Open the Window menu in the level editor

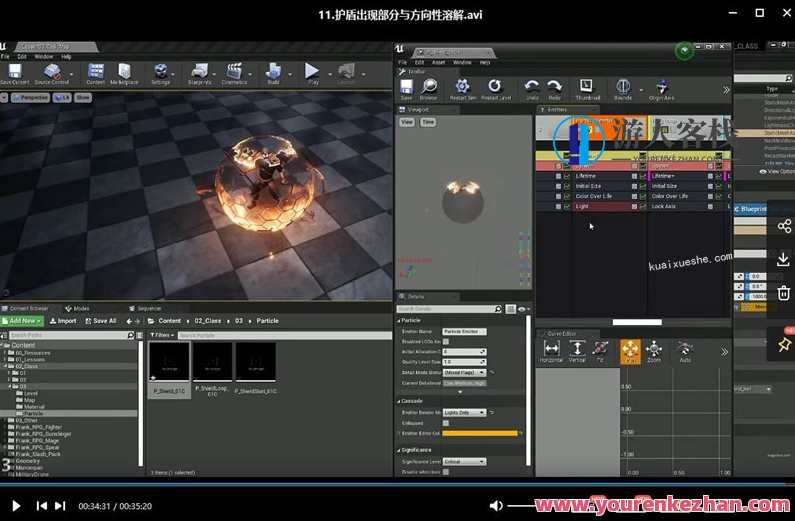(44, 57)
